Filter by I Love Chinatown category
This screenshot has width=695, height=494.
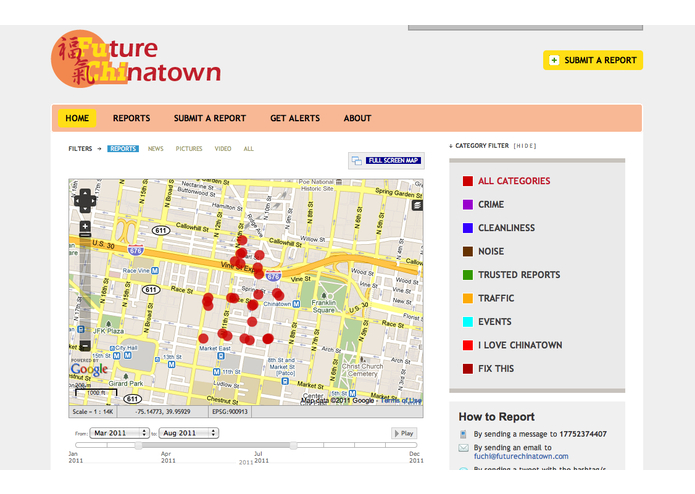520,345
